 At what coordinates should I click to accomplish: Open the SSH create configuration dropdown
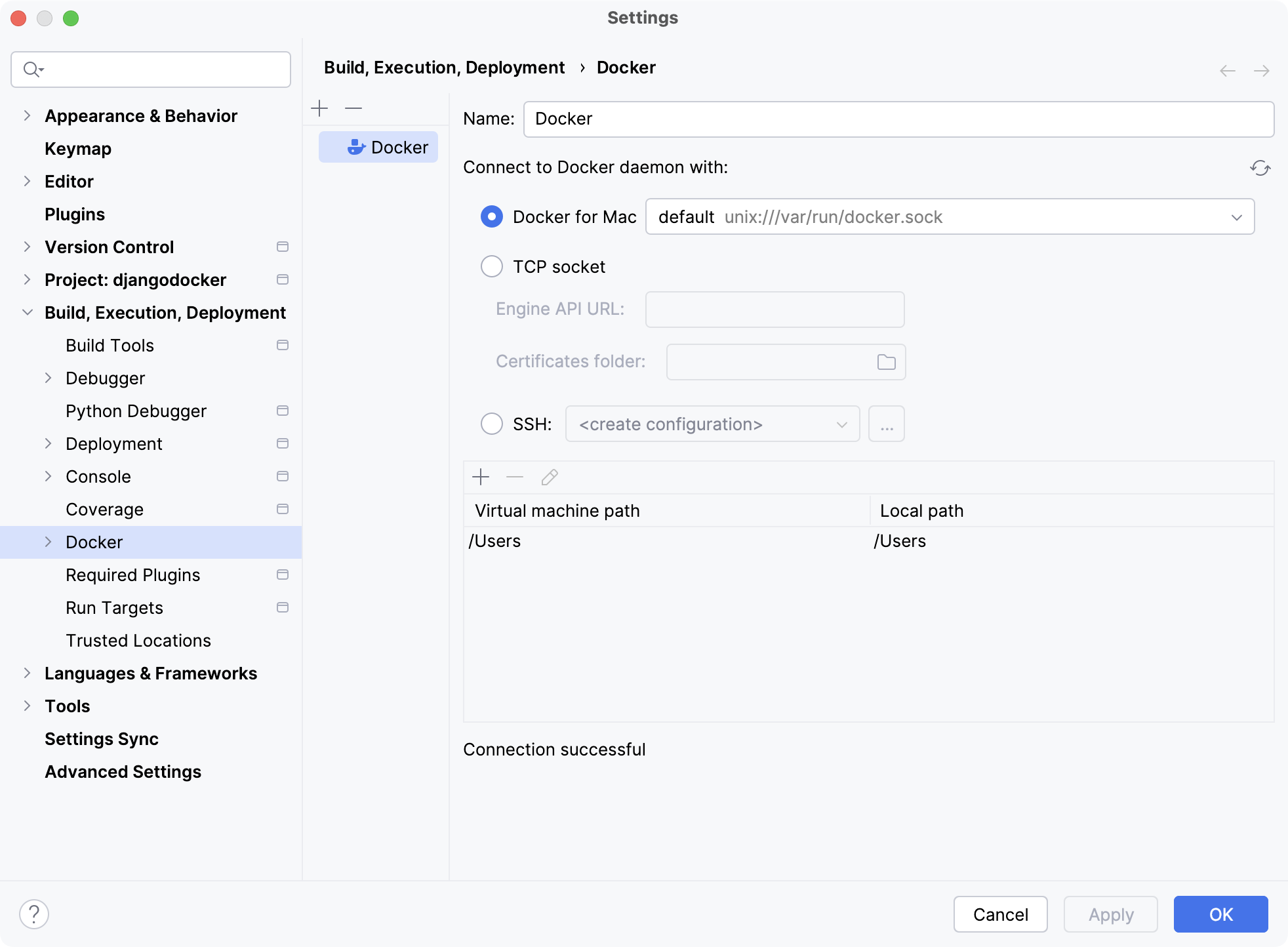tap(841, 424)
